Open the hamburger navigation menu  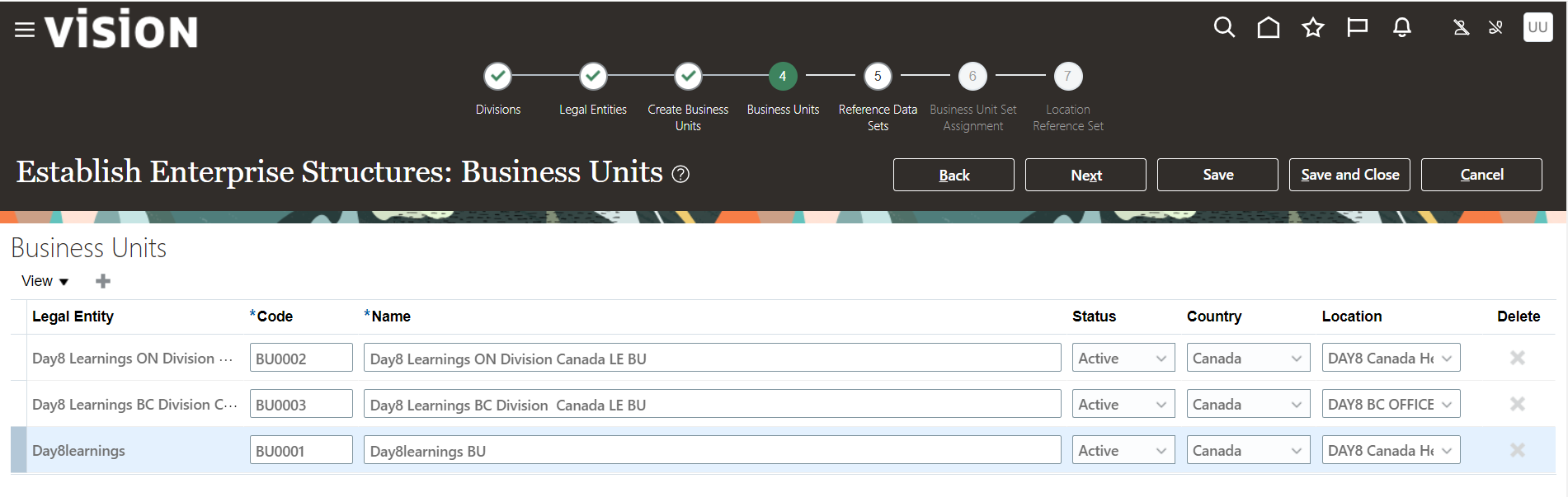(x=25, y=30)
